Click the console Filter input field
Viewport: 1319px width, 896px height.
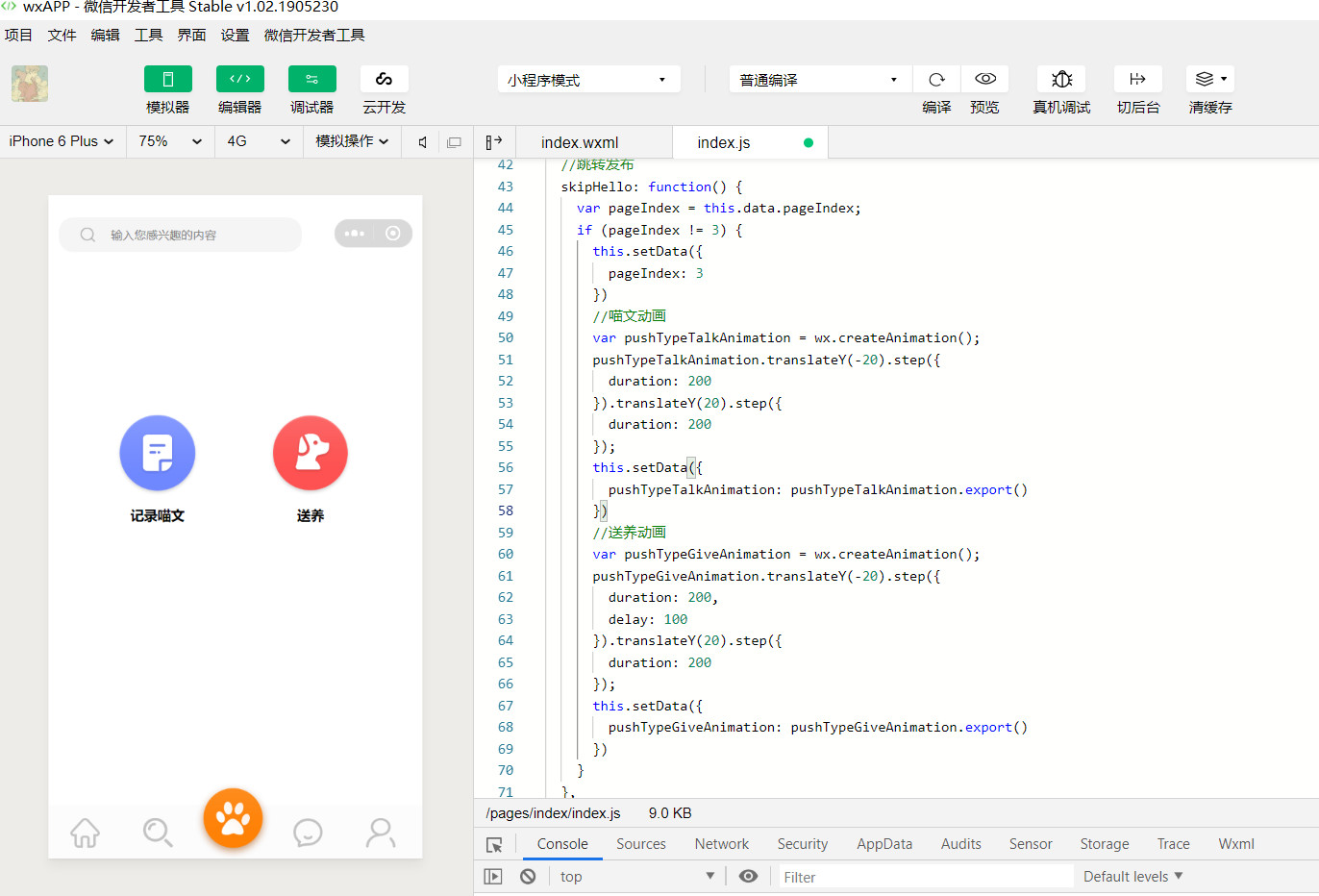tap(923, 877)
